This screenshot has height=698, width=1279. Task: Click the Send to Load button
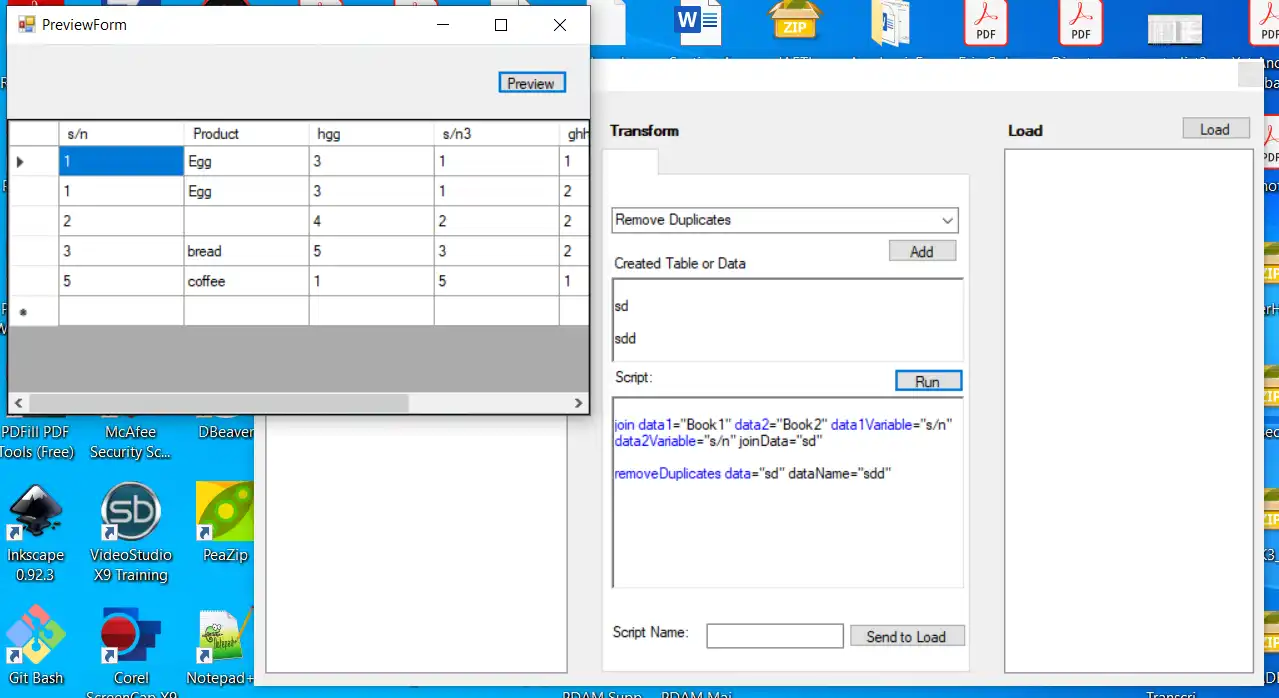(x=907, y=636)
